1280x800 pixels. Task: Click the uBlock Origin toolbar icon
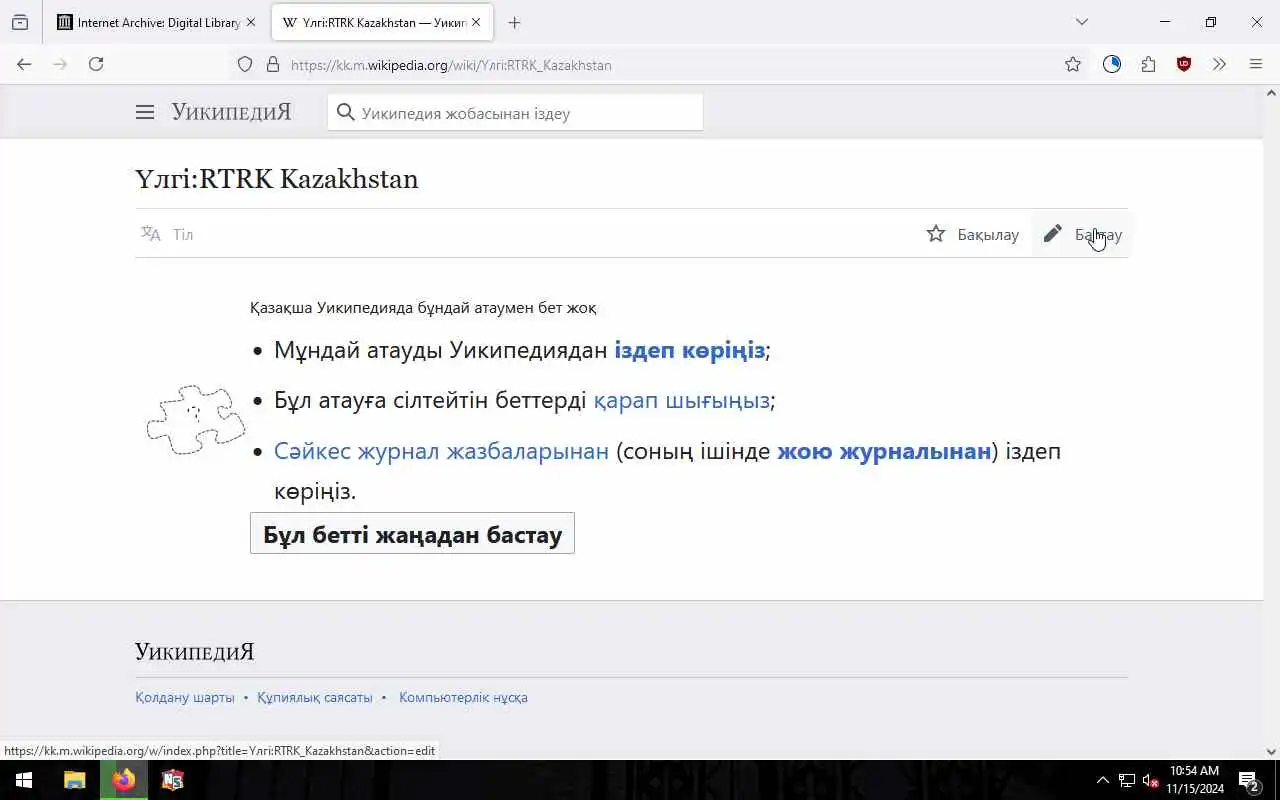pyautogui.click(x=1184, y=64)
